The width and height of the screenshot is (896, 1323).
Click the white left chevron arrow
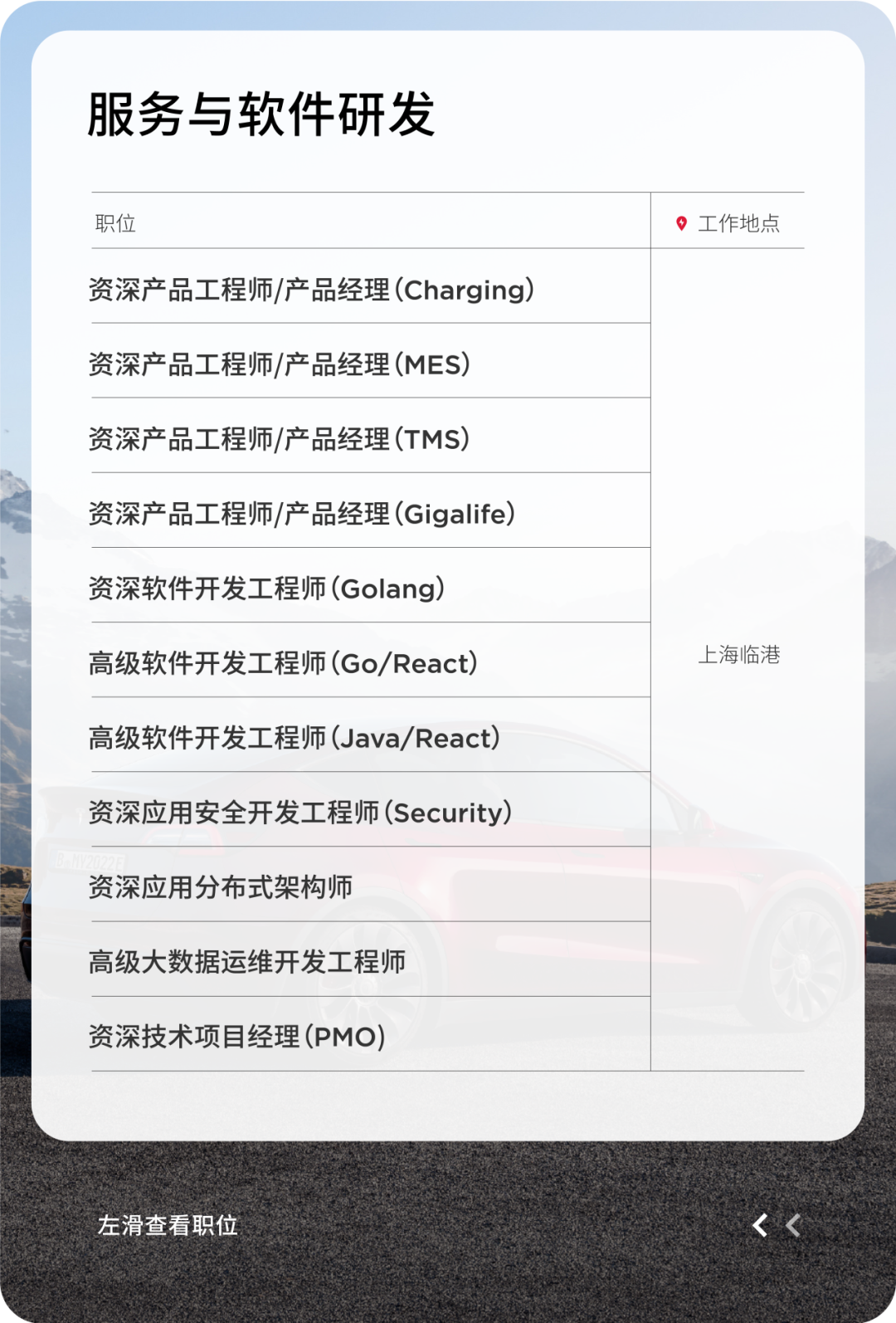click(x=760, y=1225)
